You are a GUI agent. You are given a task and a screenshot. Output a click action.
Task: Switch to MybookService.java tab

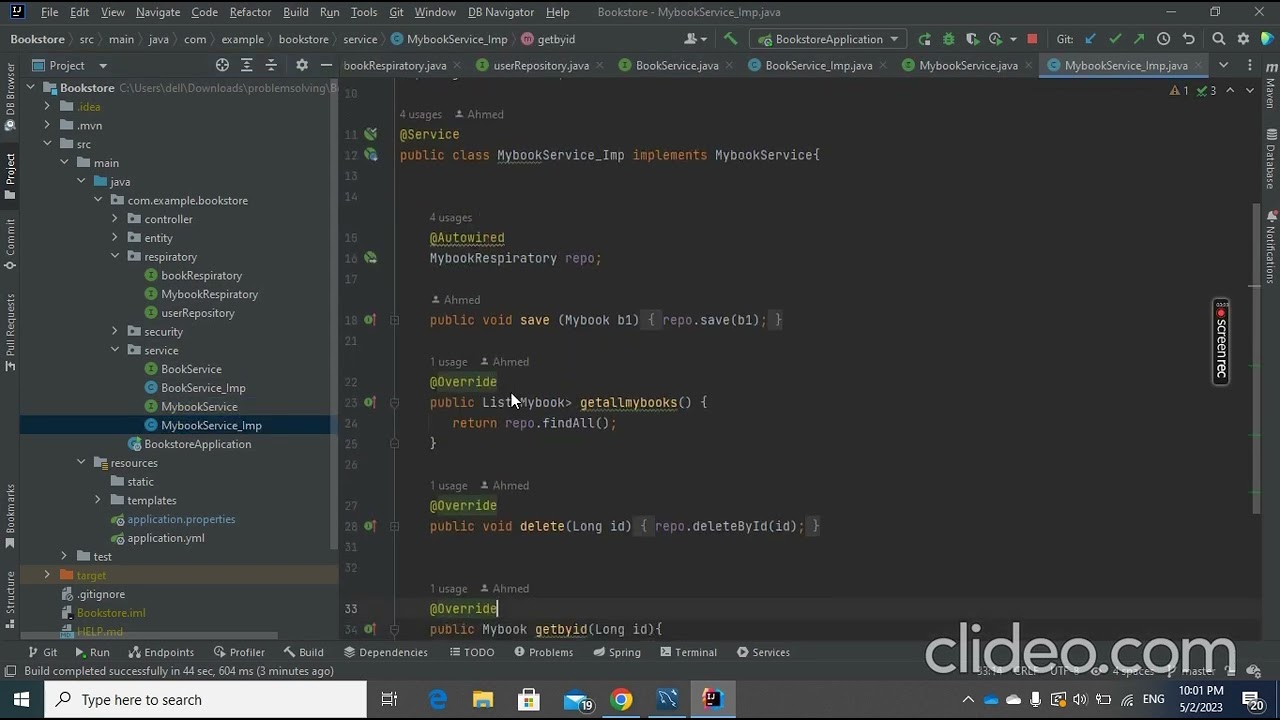968,65
